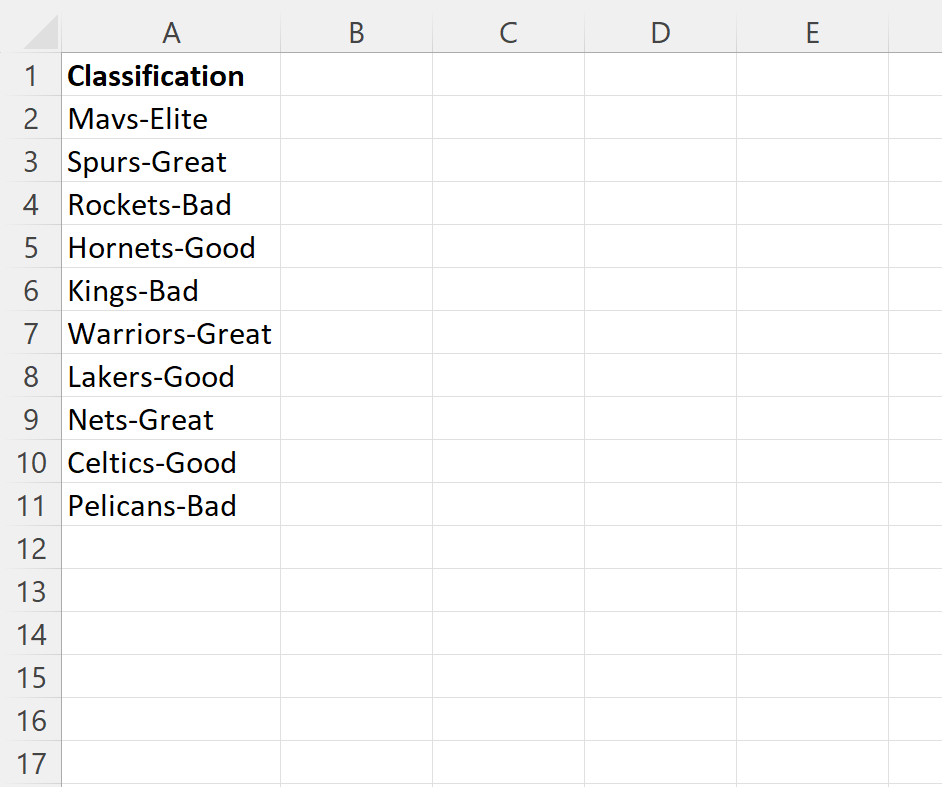Select column B header
Image resolution: width=942 pixels, height=787 pixels.
click(x=356, y=33)
